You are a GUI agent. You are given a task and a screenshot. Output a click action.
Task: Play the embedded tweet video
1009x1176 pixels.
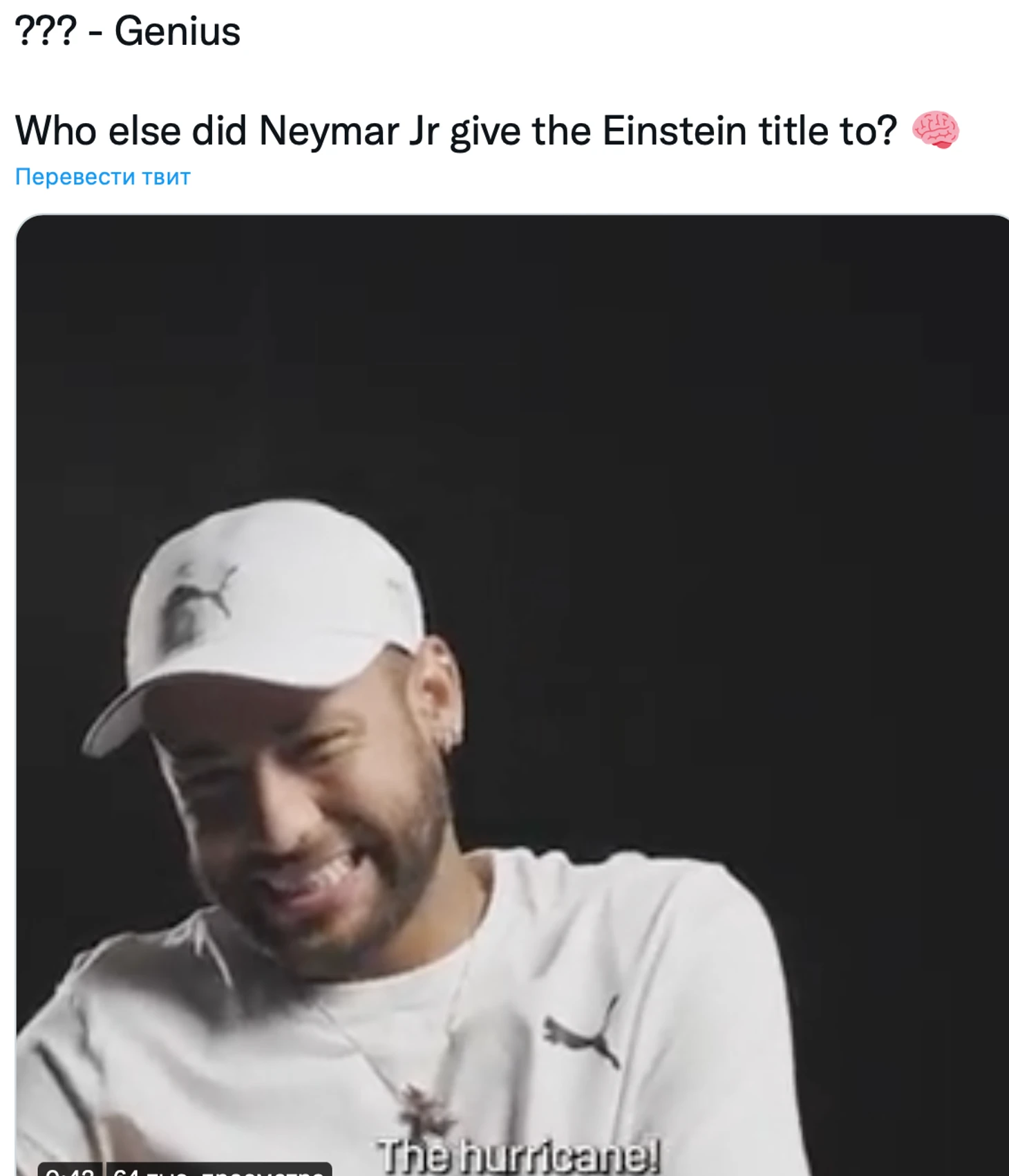(512, 695)
